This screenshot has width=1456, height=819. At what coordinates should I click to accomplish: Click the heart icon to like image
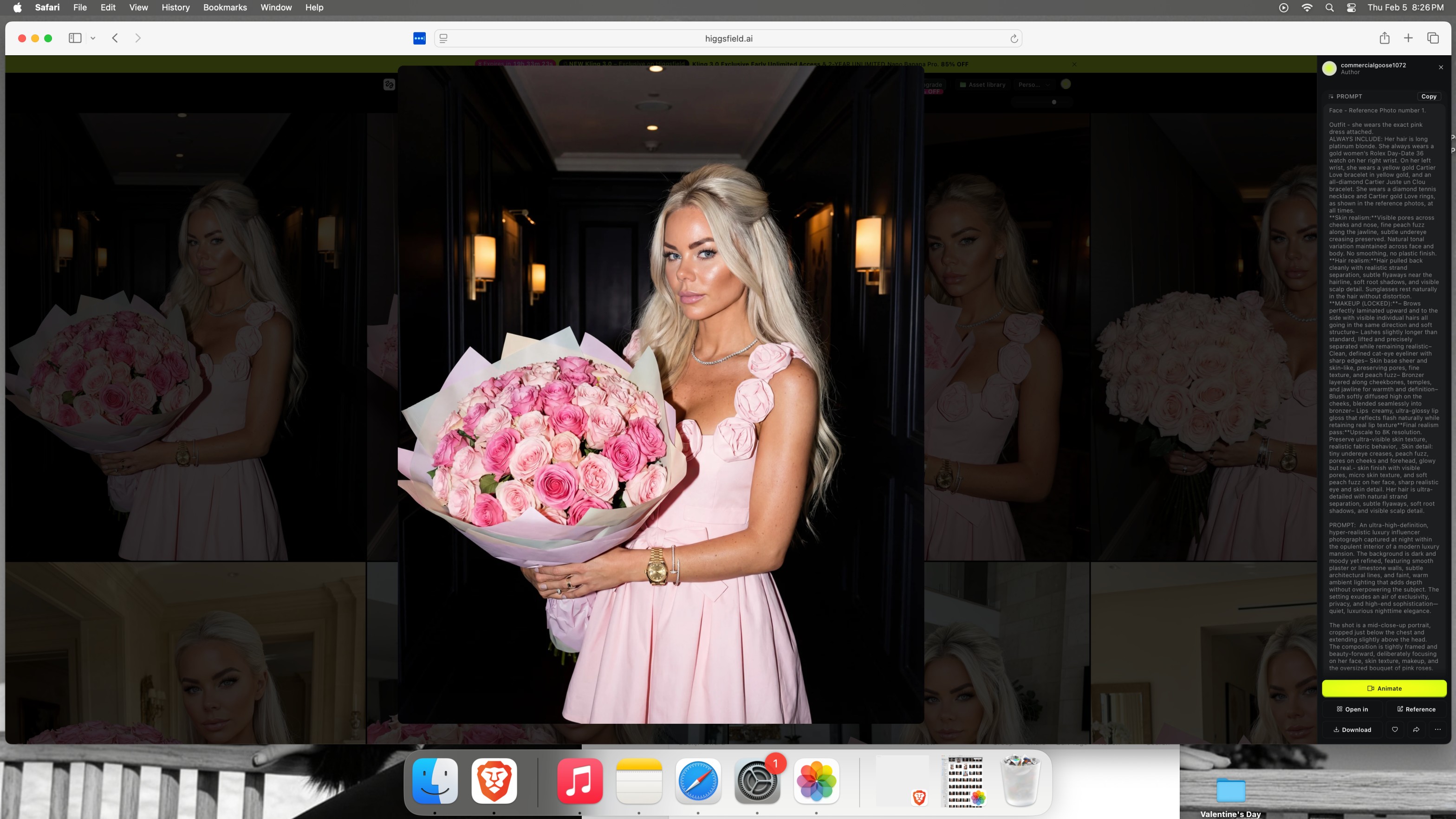pyautogui.click(x=1394, y=730)
